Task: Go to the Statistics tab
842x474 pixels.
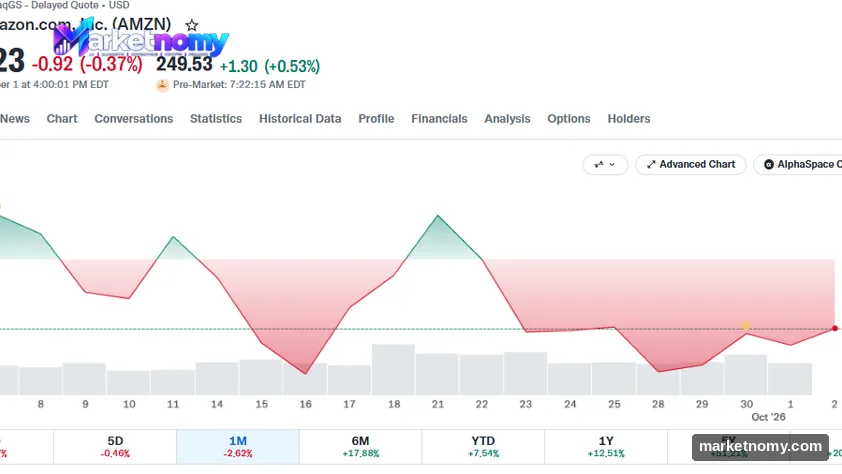Action: (x=216, y=119)
